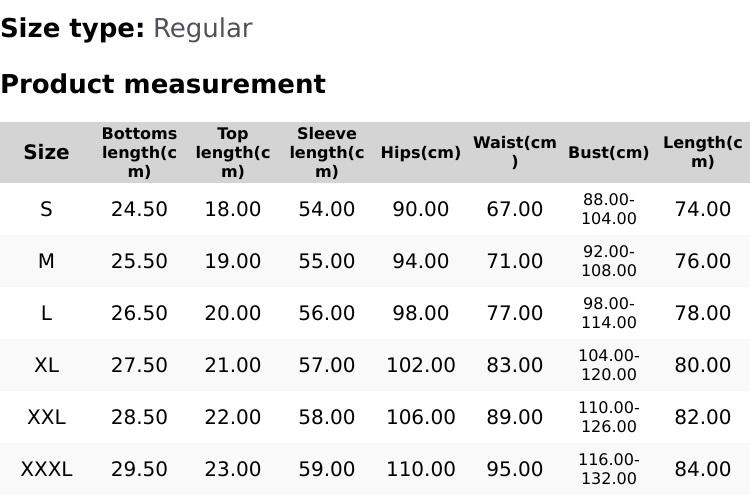Click the 88.00-104.00 bust cell

(608, 209)
